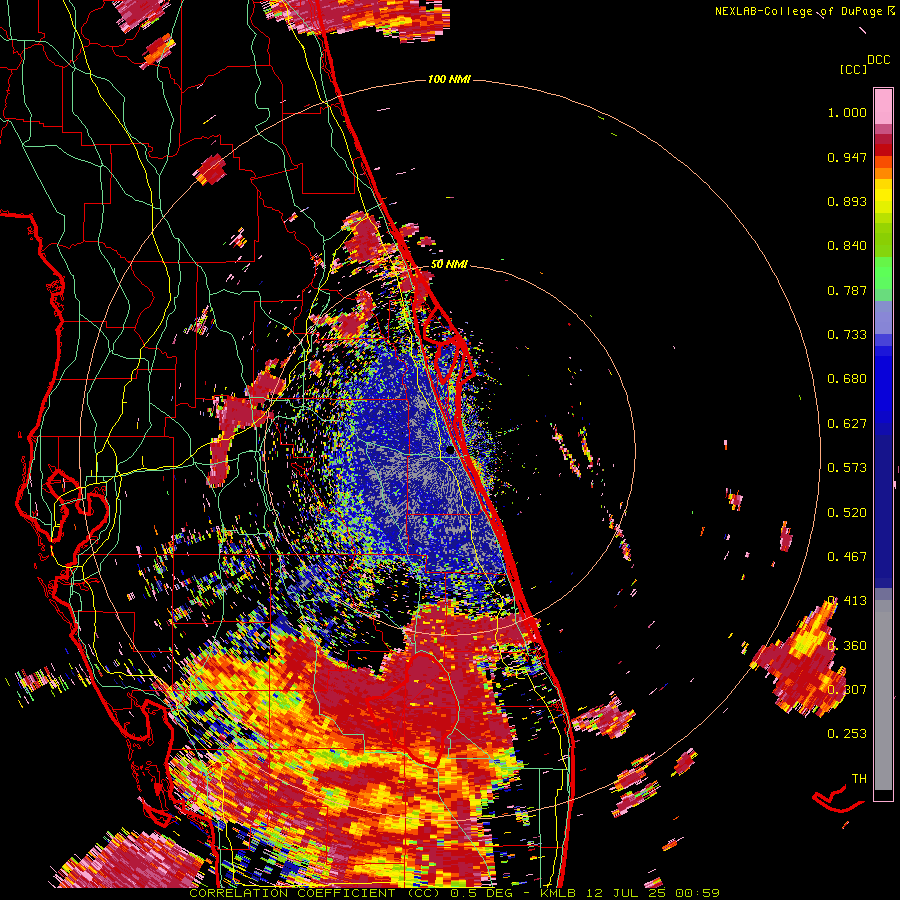900x900 pixels.
Task: Click the DCC label above color bar
Action: 878,60
